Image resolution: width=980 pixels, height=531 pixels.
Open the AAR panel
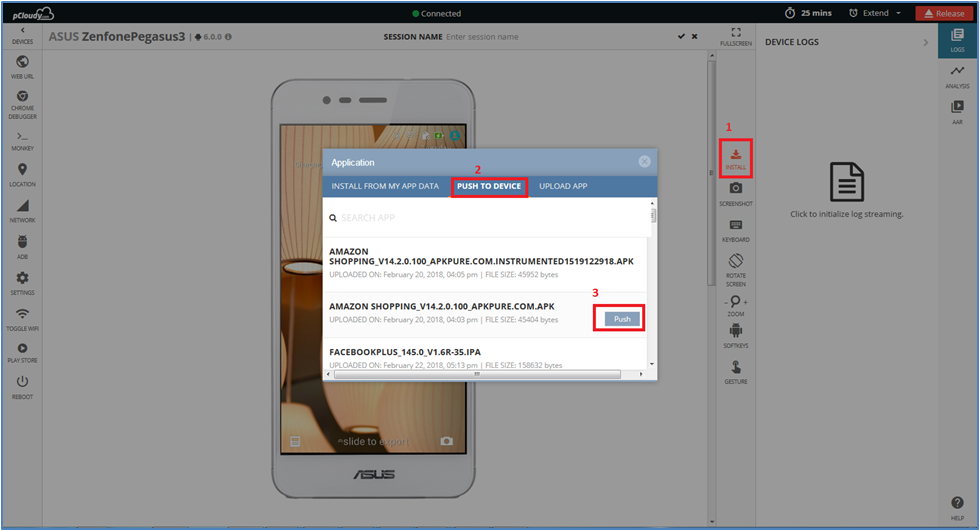tap(957, 112)
